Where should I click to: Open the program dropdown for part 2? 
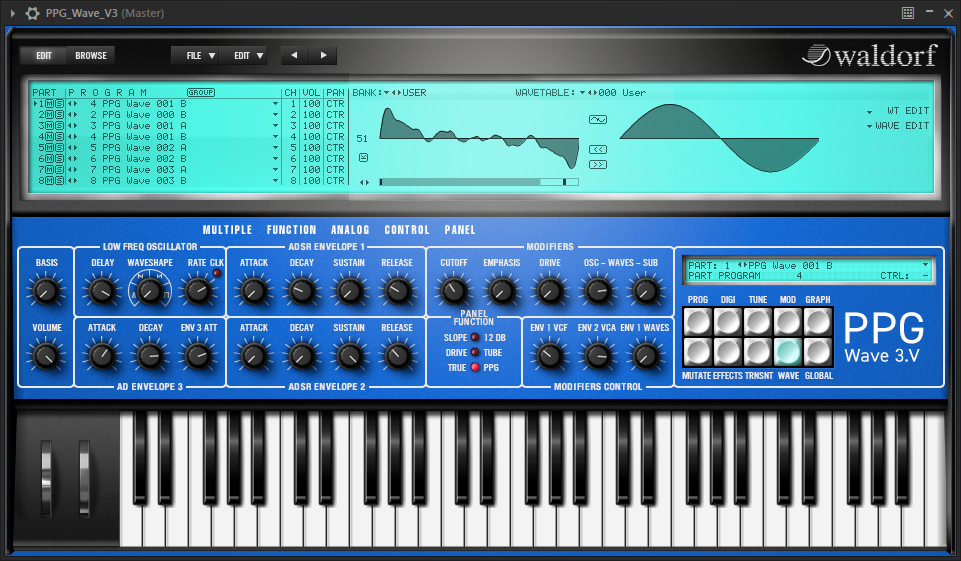tap(275, 115)
